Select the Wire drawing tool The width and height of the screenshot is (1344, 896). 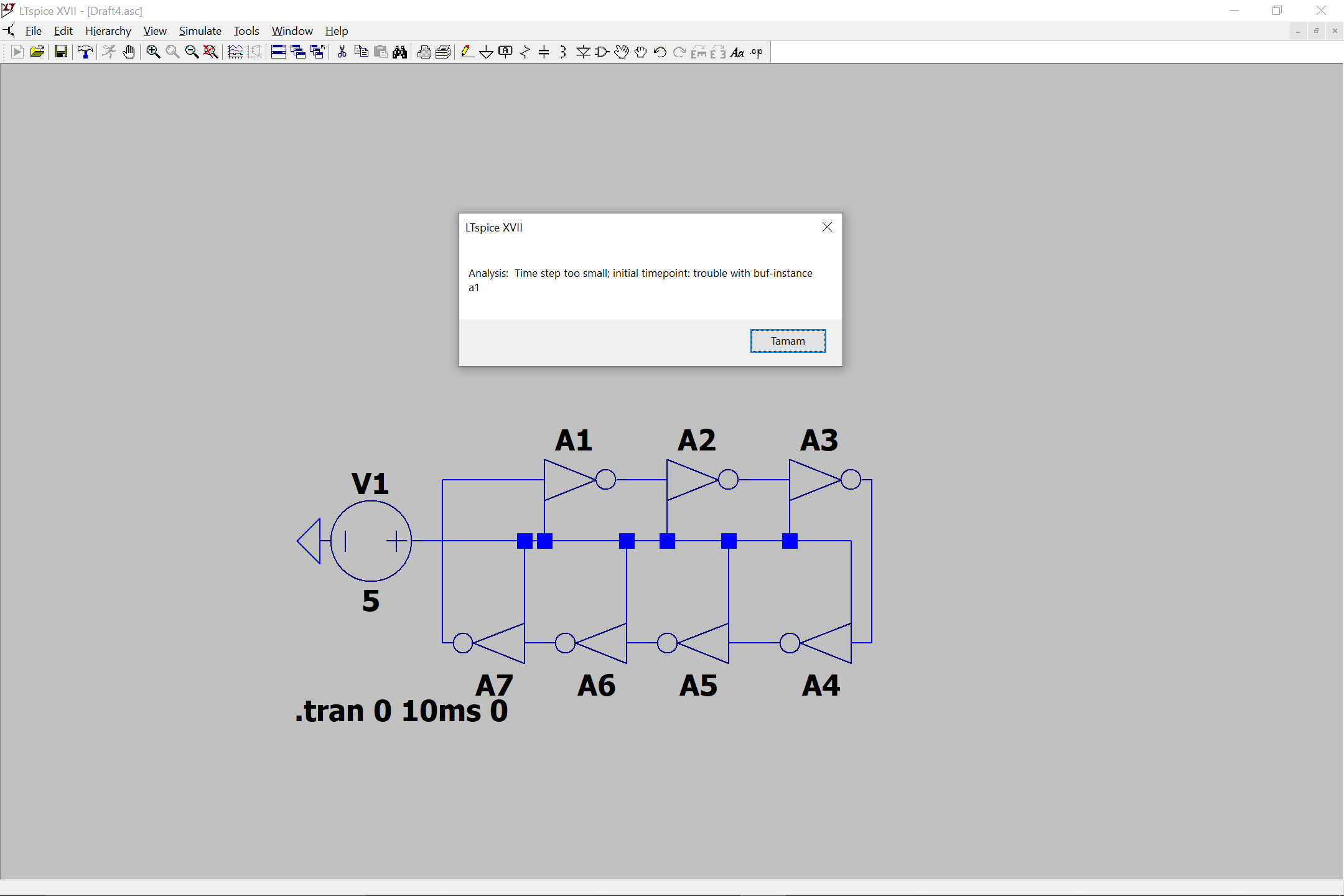[x=467, y=52]
